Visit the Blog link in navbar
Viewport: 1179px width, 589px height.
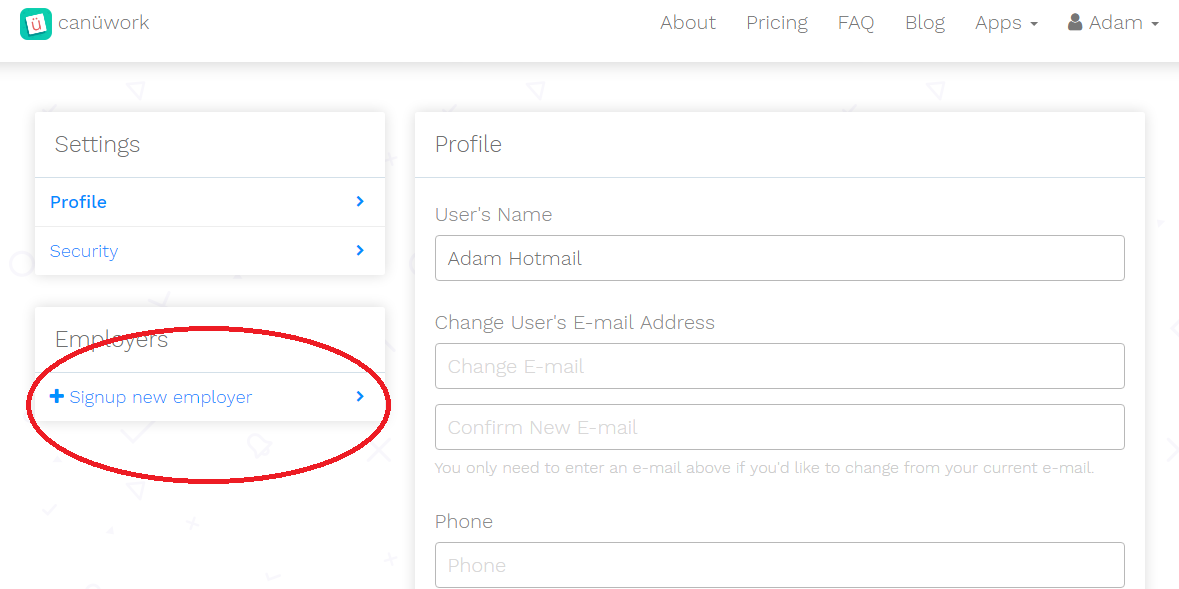click(925, 23)
